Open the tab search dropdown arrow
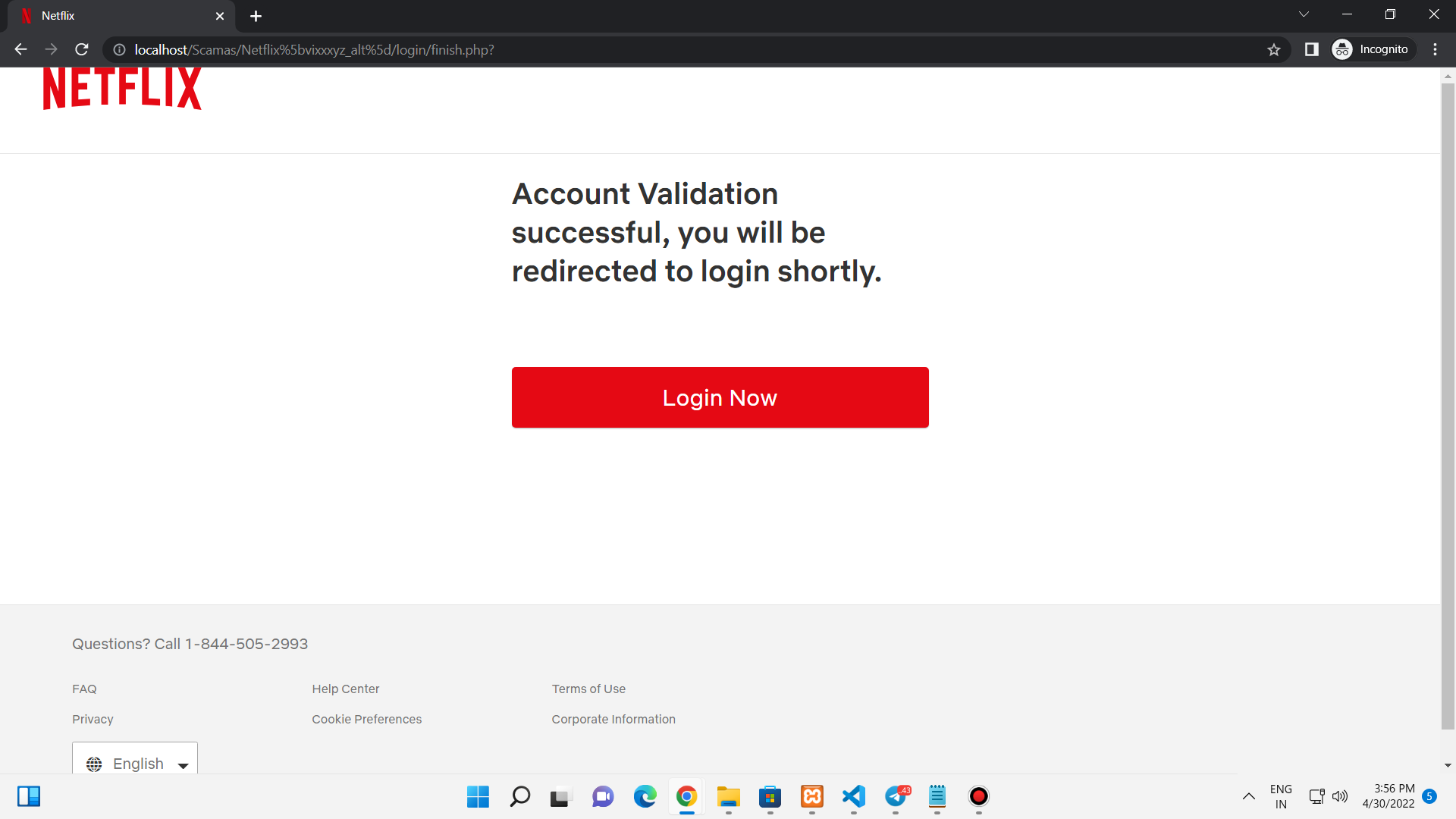The width and height of the screenshot is (1456, 819). tap(1304, 14)
